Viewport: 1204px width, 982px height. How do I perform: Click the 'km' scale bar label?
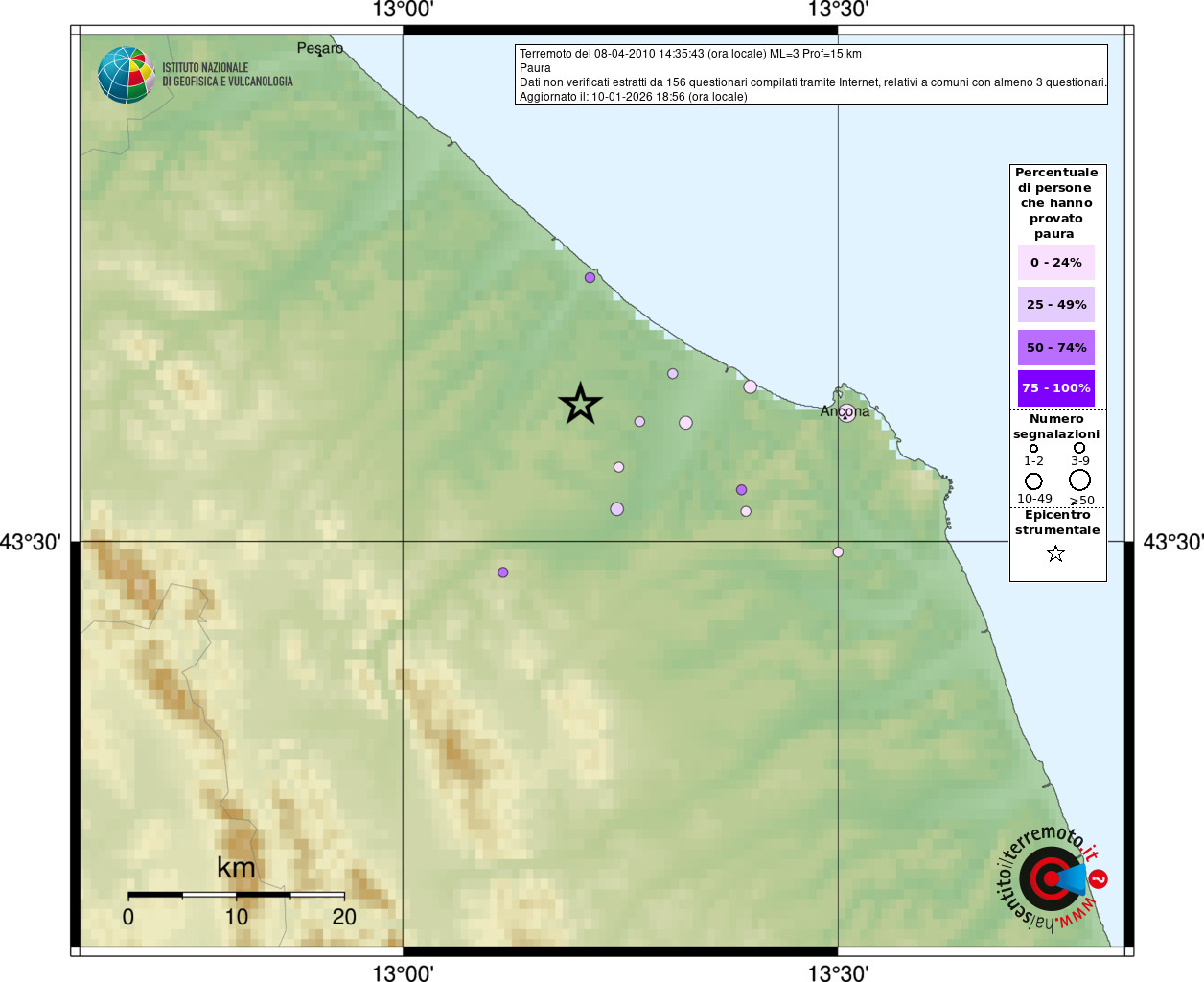coord(236,868)
